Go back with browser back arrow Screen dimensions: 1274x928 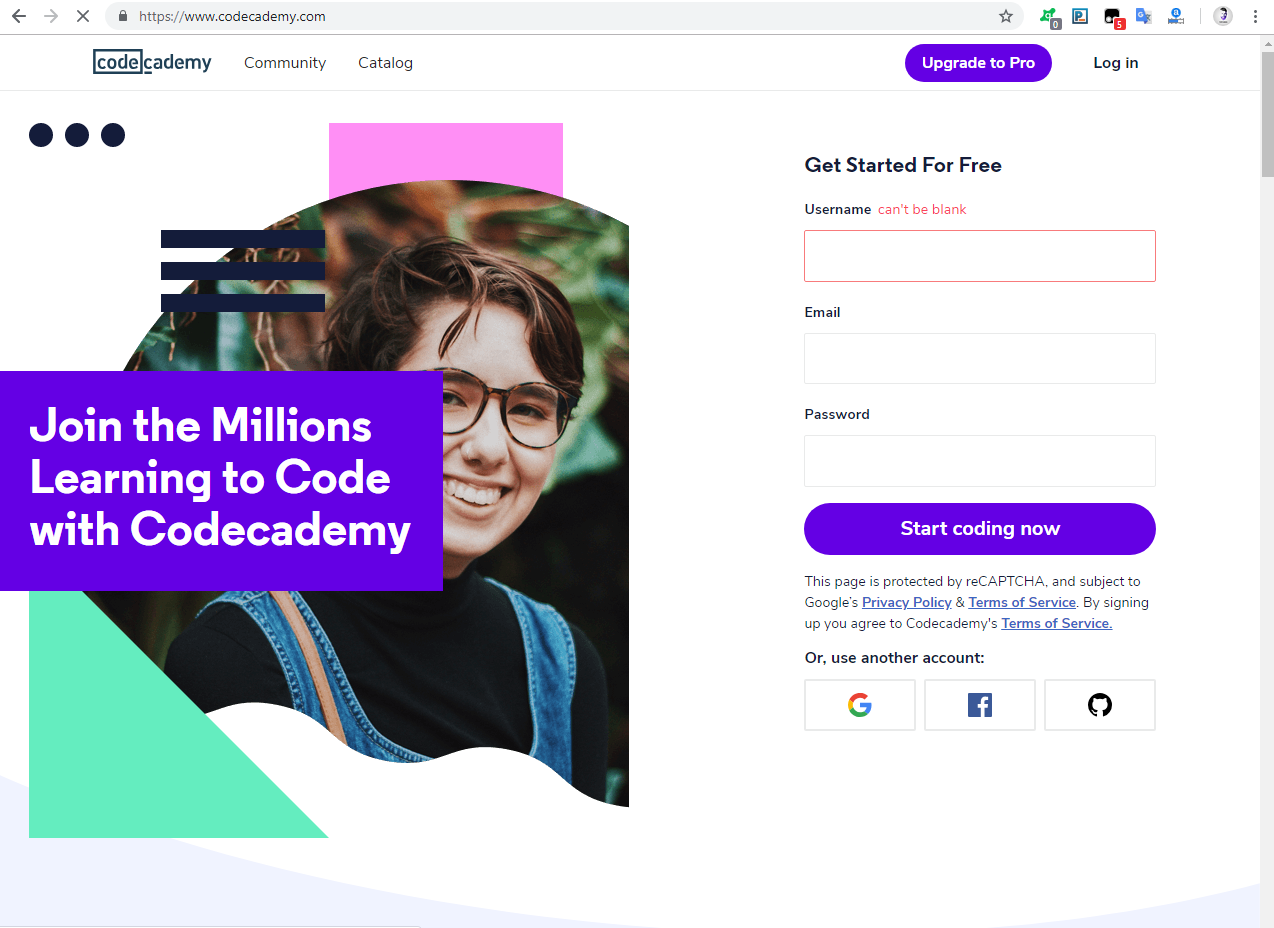tap(18, 16)
